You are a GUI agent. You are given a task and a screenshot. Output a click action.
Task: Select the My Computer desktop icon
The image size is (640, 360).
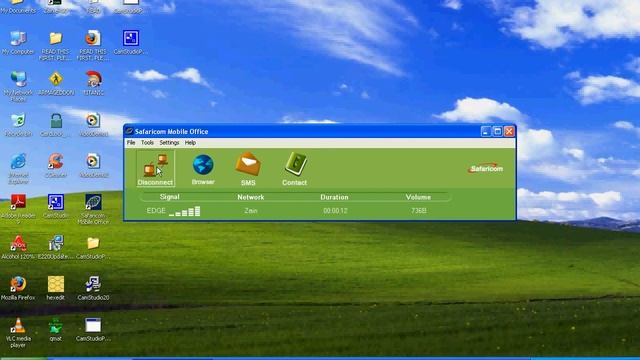pyautogui.click(x=18, y=43)
